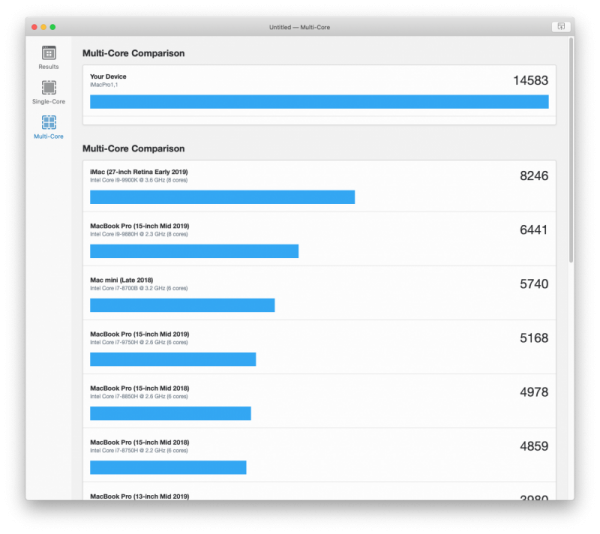The image size is (600, 534).
Task: Click the iMac 27-inch blue score bar
Action: 222,197
